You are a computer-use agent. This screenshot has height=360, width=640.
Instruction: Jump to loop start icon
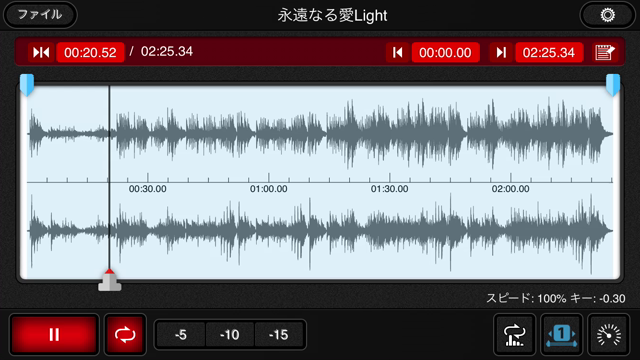[398, 52]
